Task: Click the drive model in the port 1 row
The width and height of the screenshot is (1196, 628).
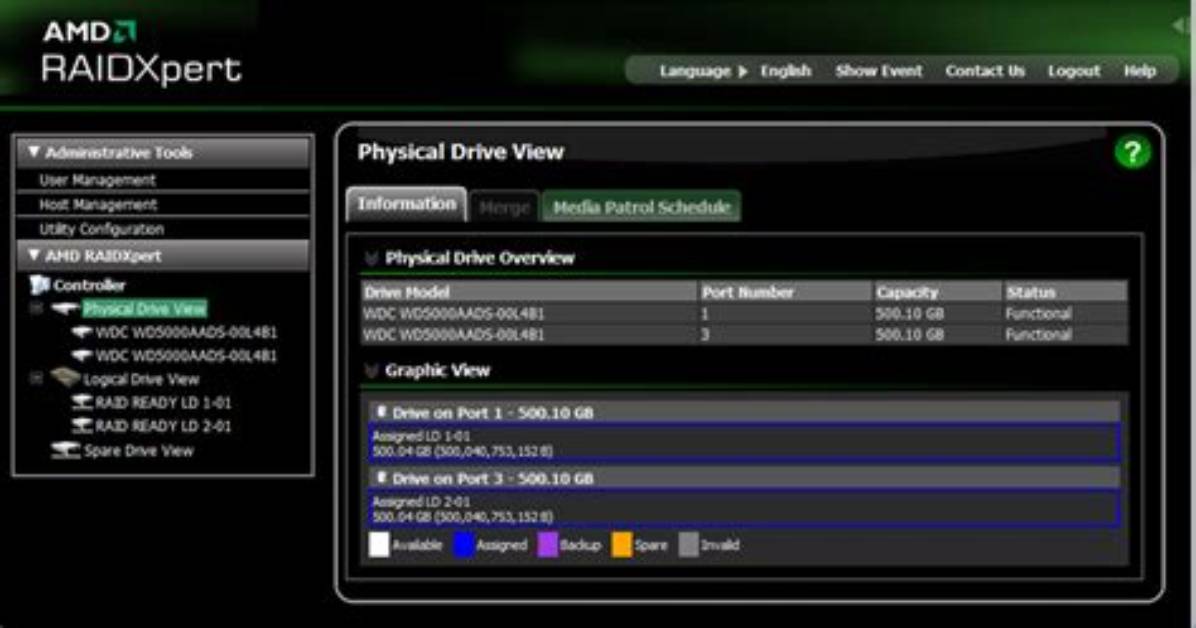Action: click(454, 314)
